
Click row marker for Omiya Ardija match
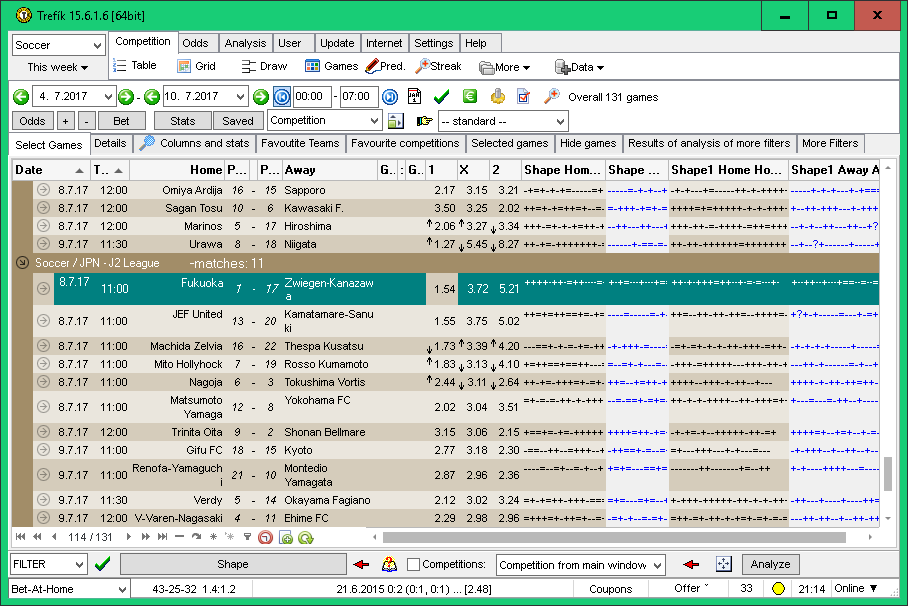click(x=43, y=190)
